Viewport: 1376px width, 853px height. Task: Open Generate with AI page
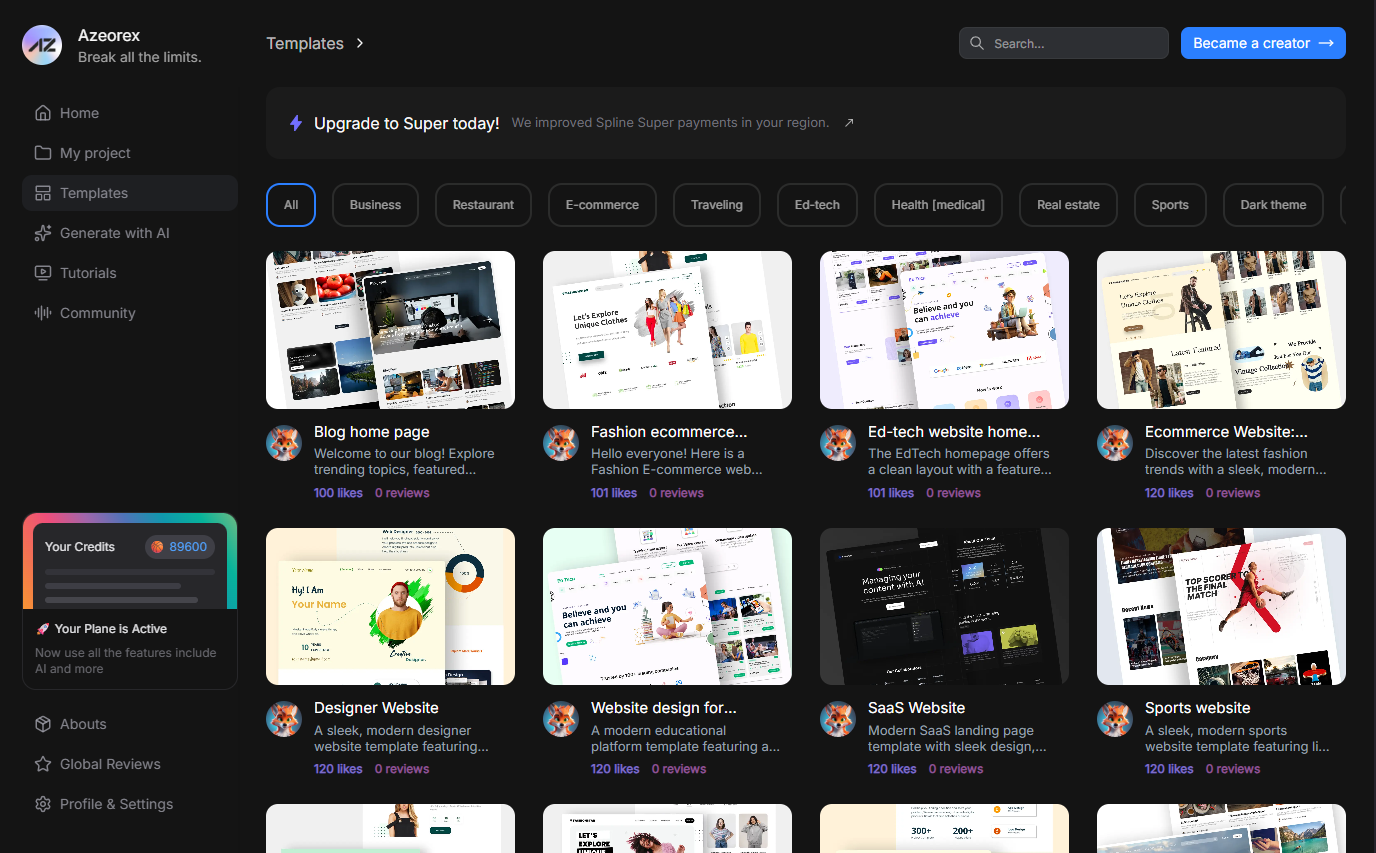130,233
